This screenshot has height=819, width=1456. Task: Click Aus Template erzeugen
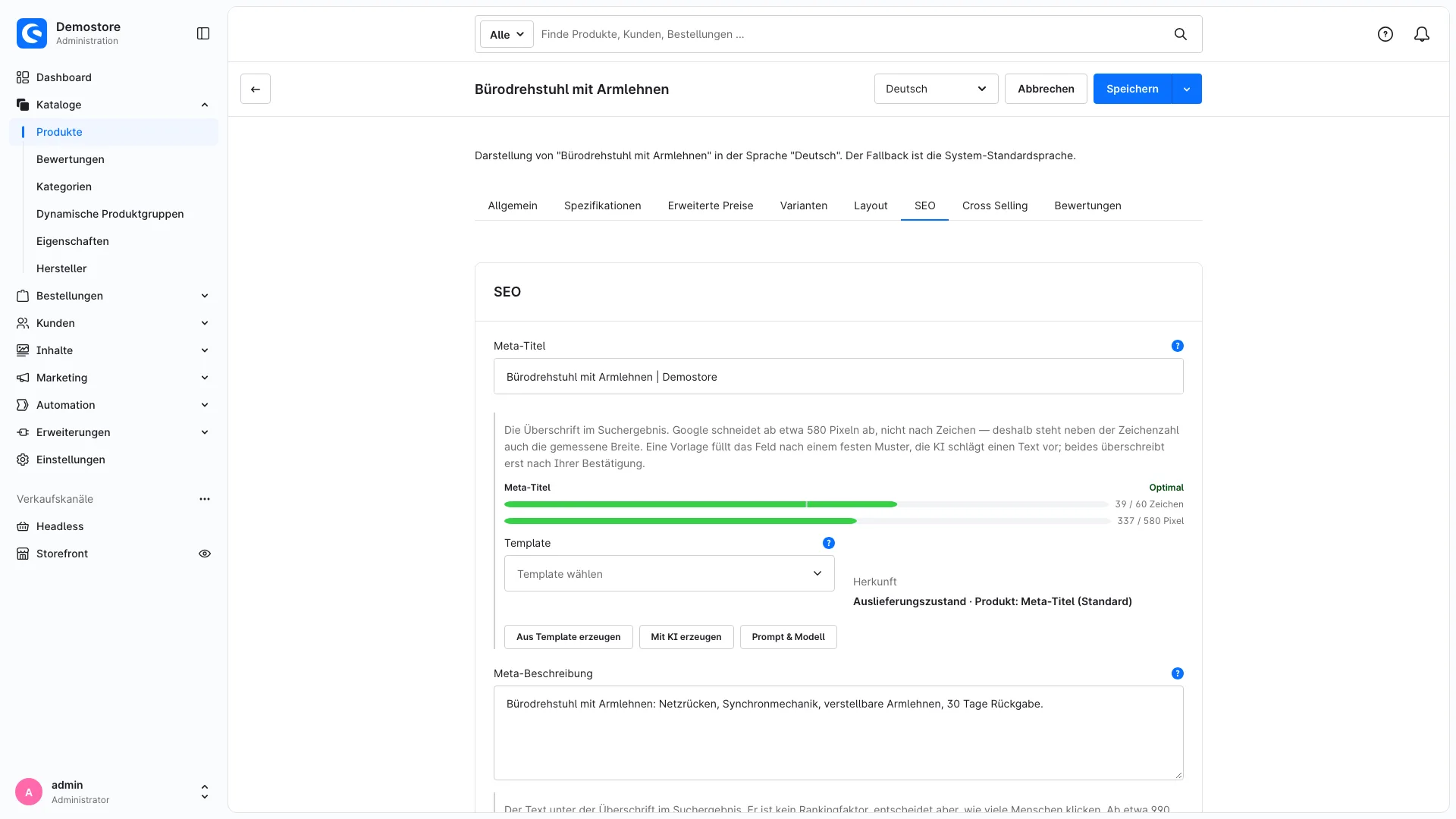569,637
